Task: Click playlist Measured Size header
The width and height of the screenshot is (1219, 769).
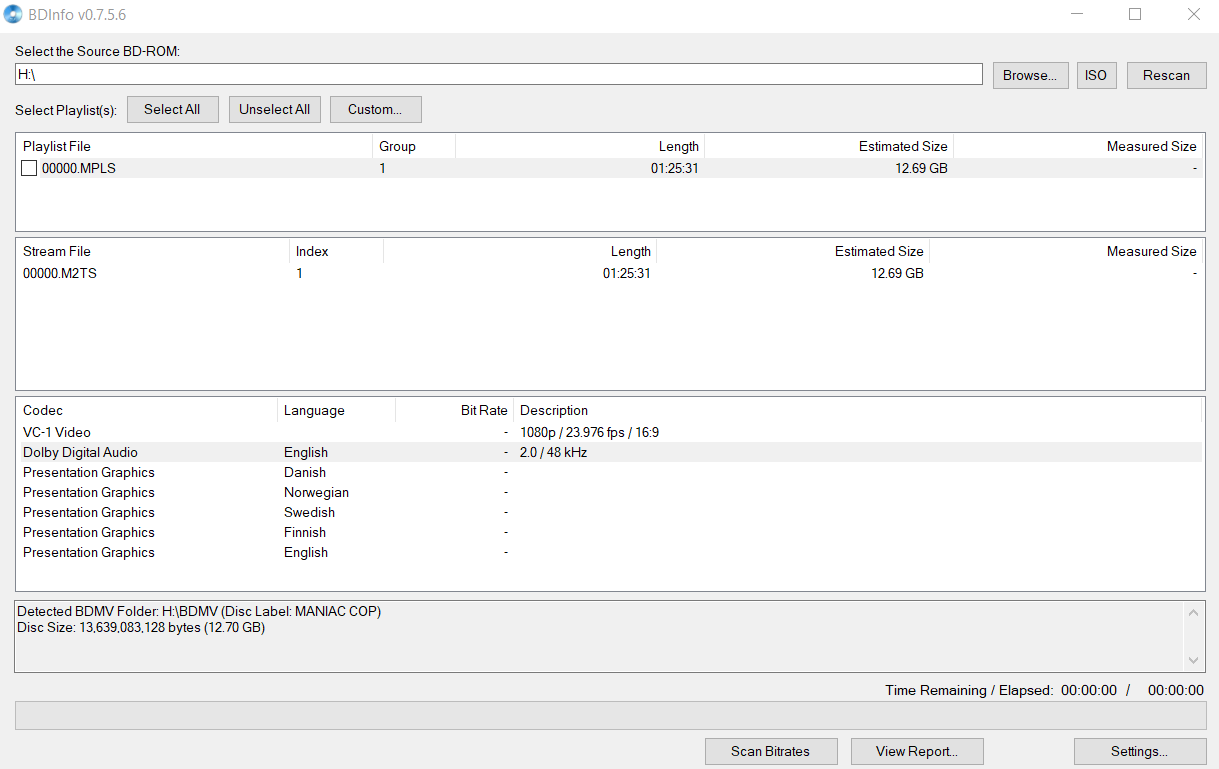Action: 1079,146
